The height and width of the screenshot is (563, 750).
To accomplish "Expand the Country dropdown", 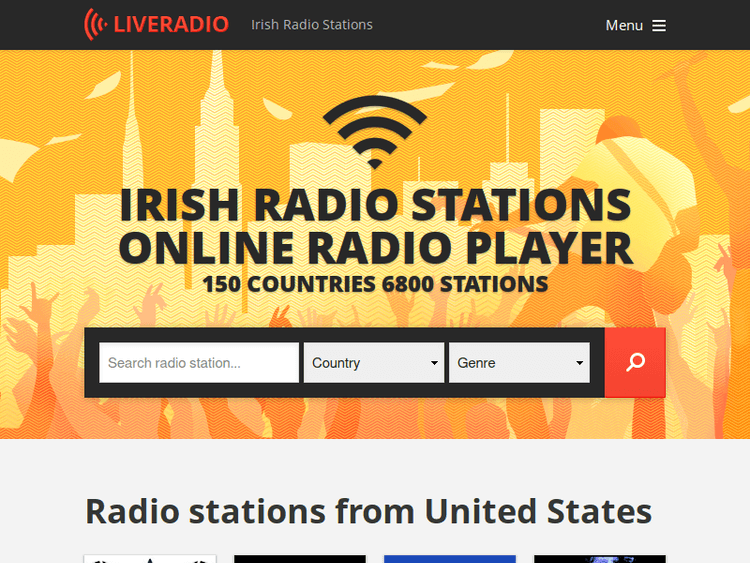I will click(x=374, y=363).
